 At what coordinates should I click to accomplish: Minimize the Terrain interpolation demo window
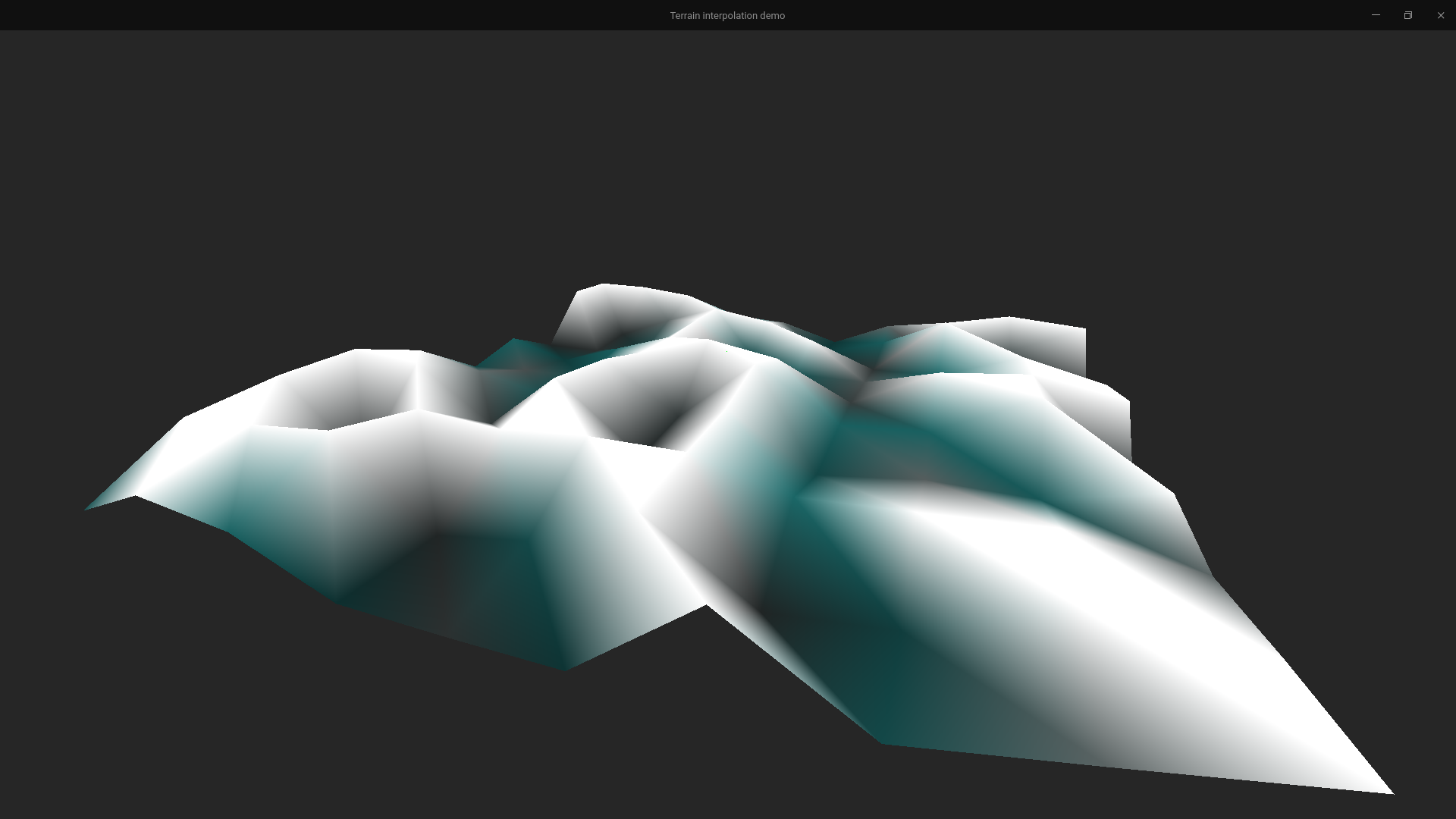pos(1376,15)
